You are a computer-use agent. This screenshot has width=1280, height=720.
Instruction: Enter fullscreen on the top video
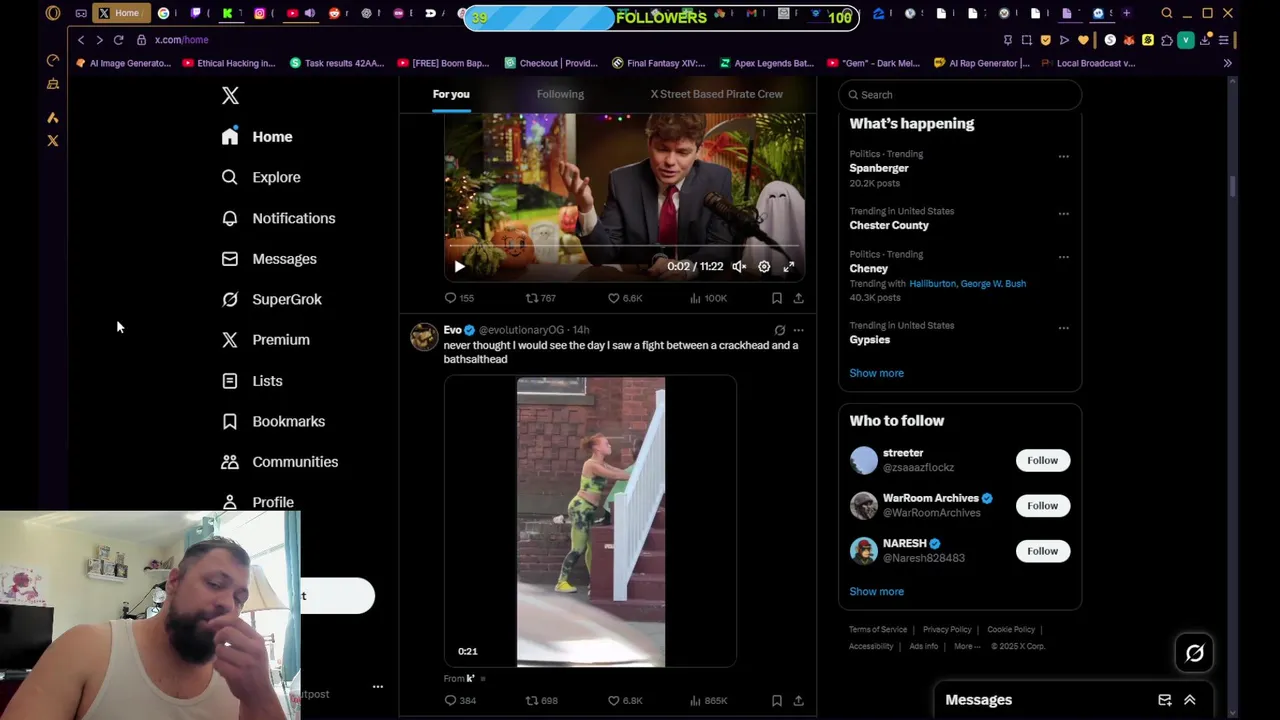[789, 267]
